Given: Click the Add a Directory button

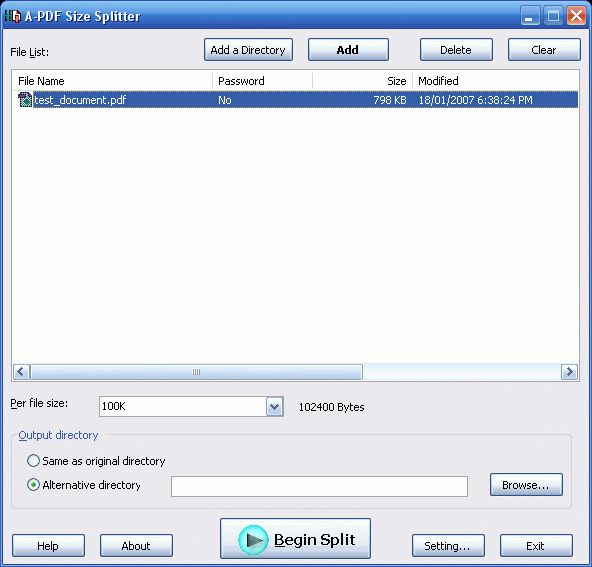Looking at the screenshot, I should [248, 50].
